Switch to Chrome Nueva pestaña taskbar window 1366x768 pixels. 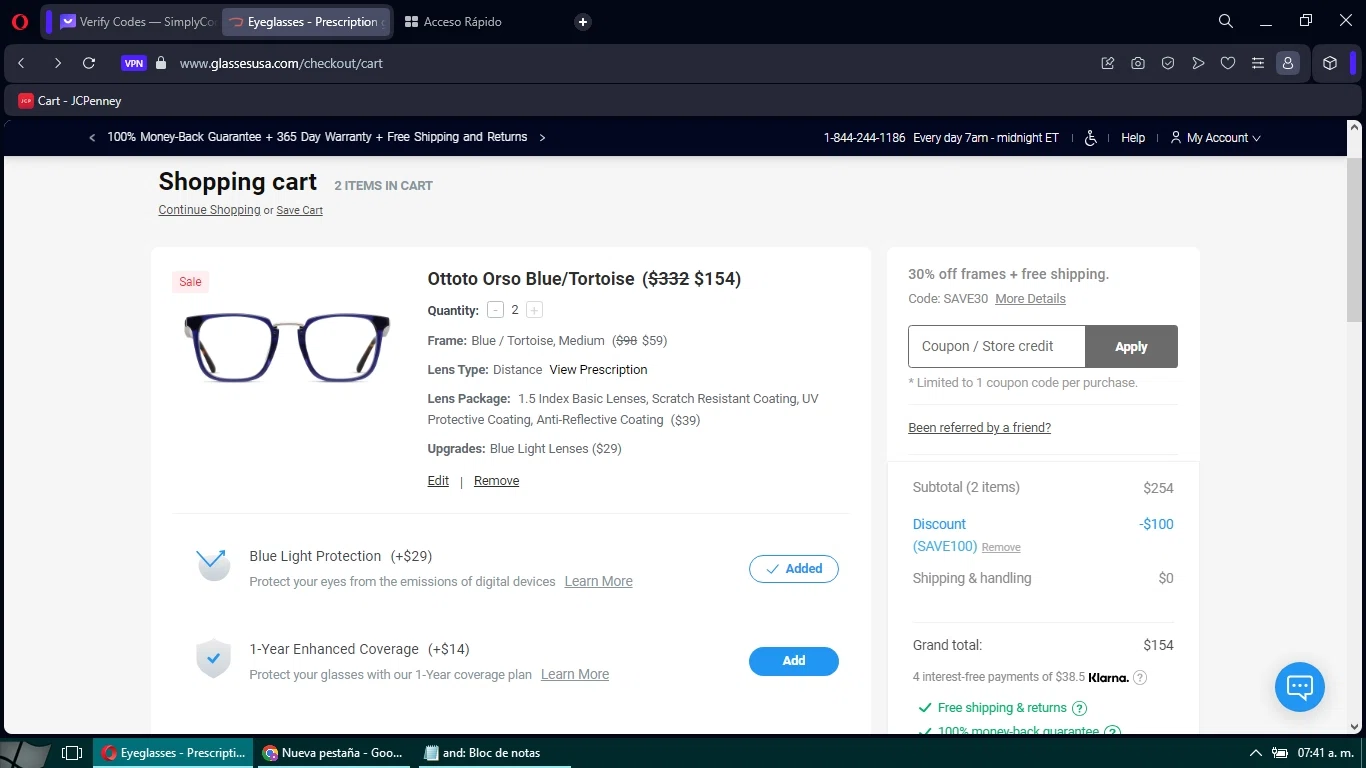pyautogui.click(x=334, y=753)
